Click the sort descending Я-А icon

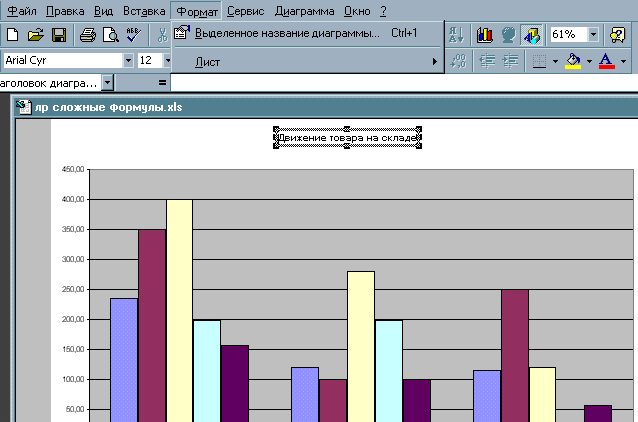pyautogui.click(x=457, y=35)
